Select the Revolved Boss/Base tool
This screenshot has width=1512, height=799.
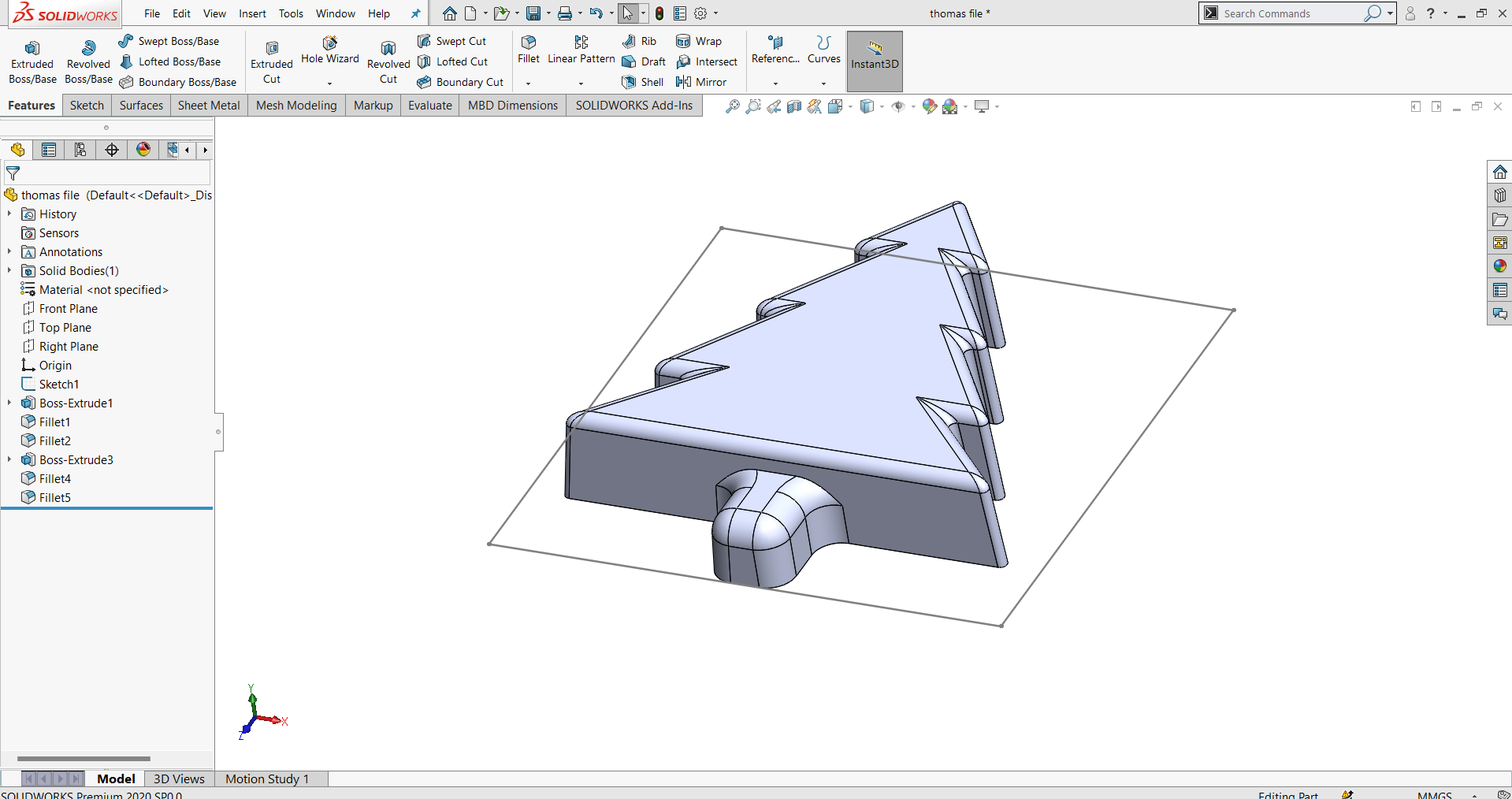pyautogui.click(x=88, y=61)
